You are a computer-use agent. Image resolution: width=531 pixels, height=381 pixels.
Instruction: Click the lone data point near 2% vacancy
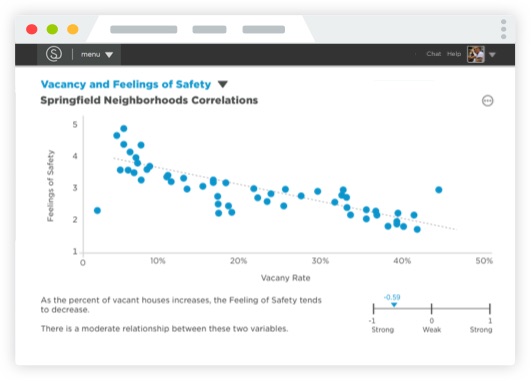click(x=97, y=210)
